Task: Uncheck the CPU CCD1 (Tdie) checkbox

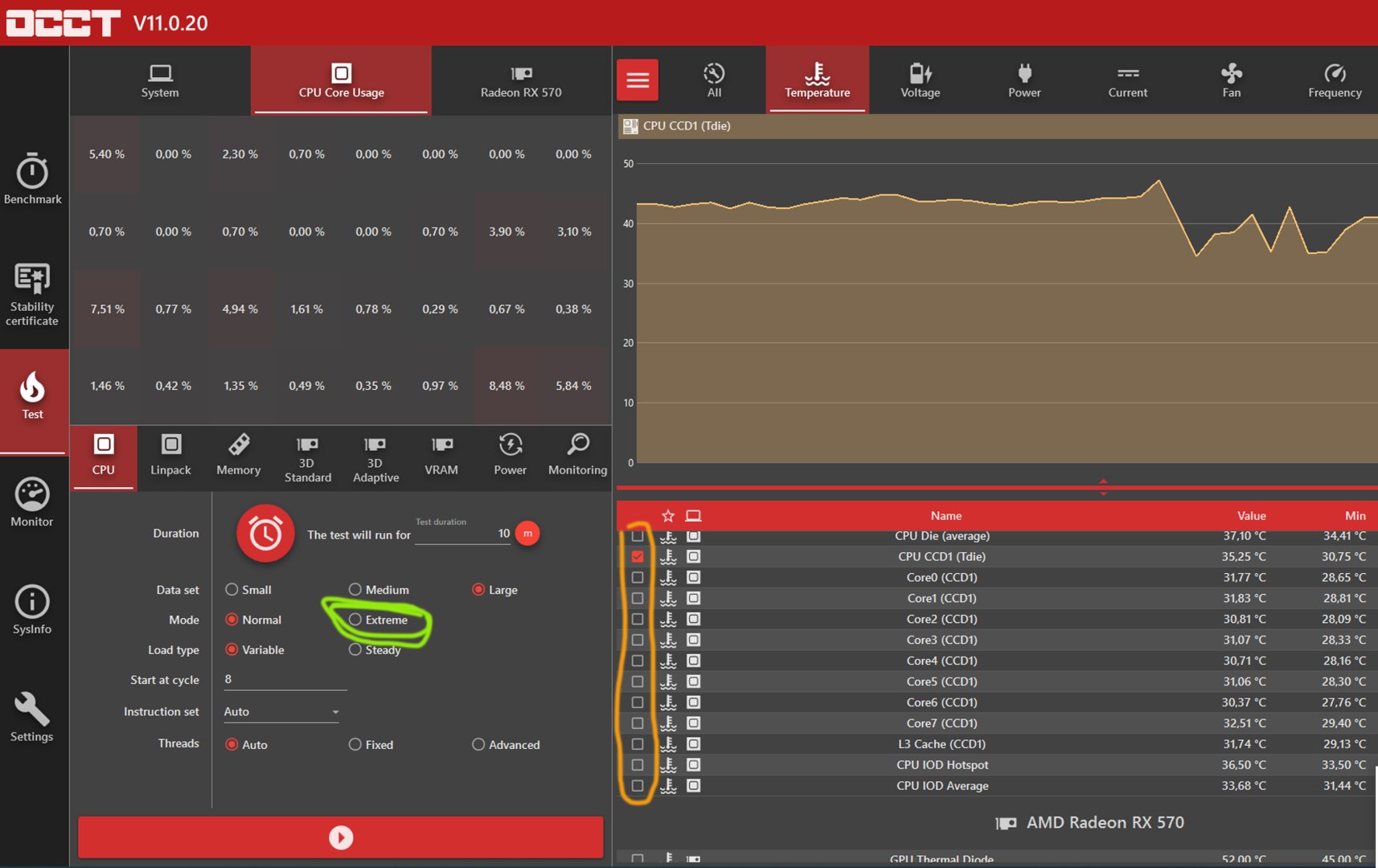Action: tap(638, 556)
